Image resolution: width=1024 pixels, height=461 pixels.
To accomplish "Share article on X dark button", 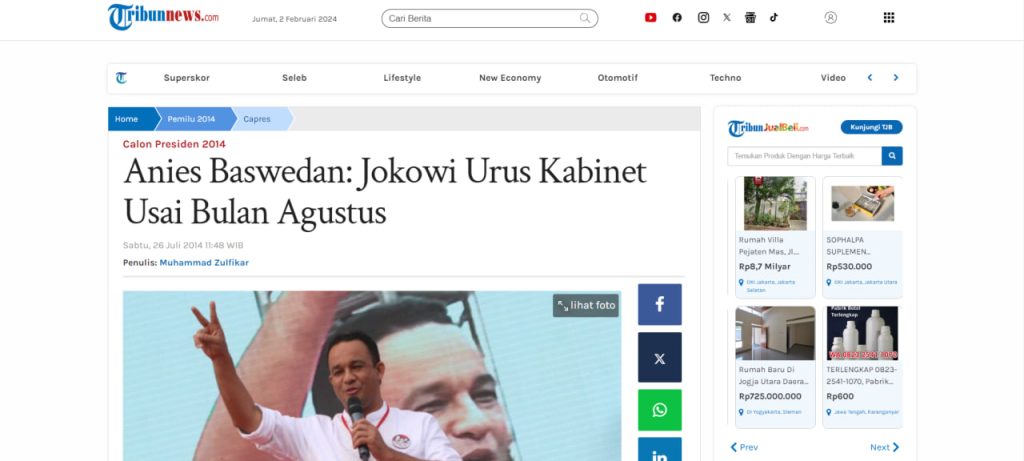I will tap(660, 357).
